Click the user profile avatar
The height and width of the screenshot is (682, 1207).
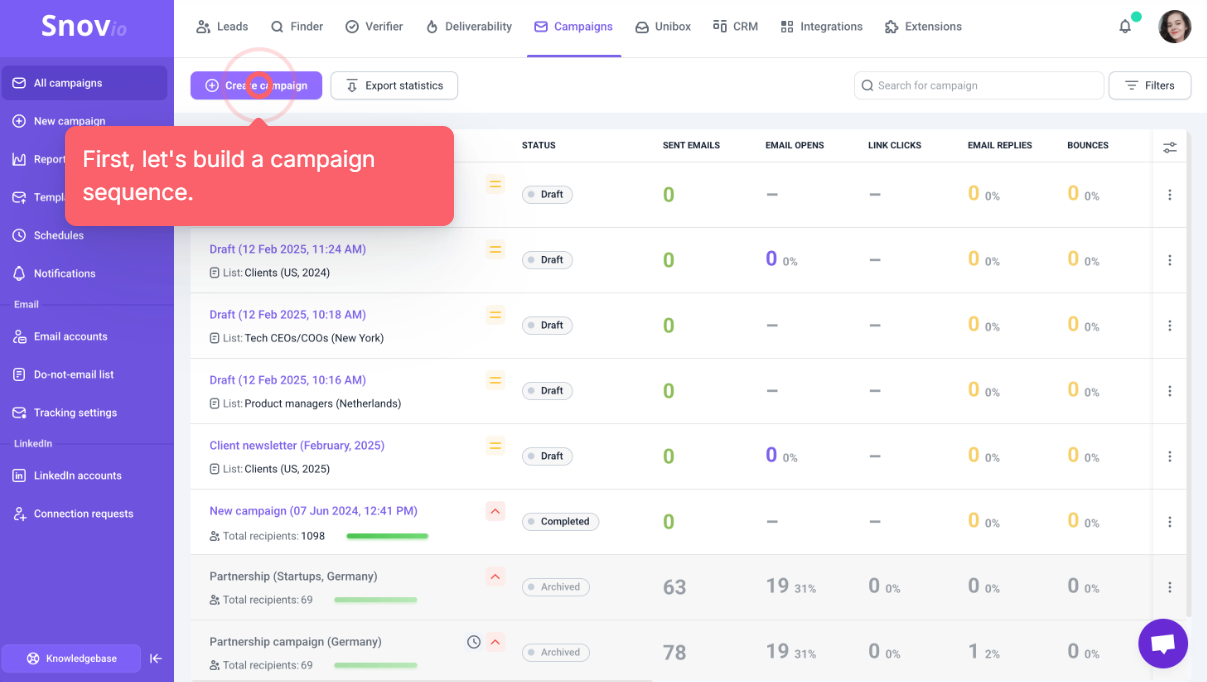coord(1174,27)
